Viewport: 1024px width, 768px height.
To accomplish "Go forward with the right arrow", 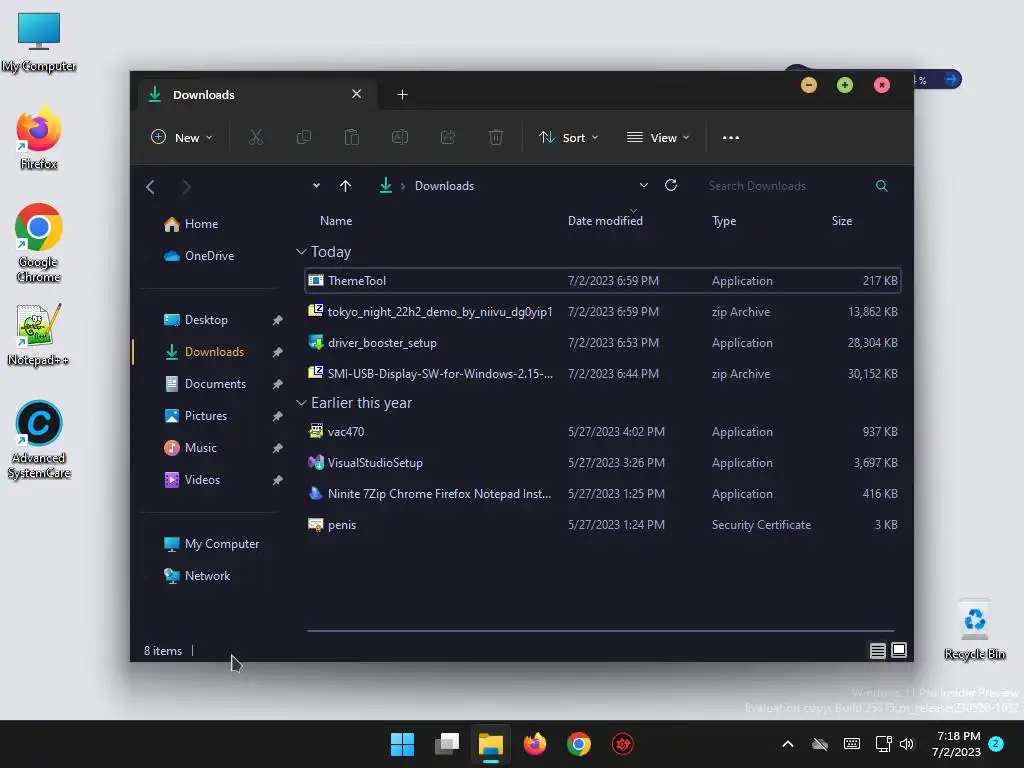I will coord(187,187).
